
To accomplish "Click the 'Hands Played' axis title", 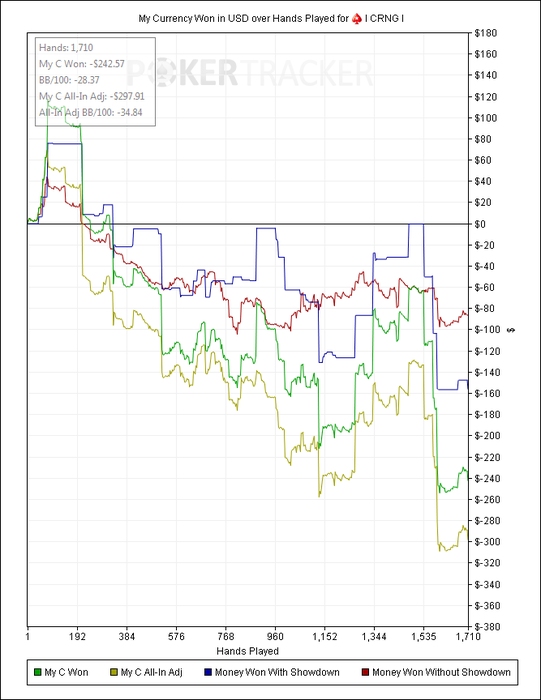I will click(248, 651).
